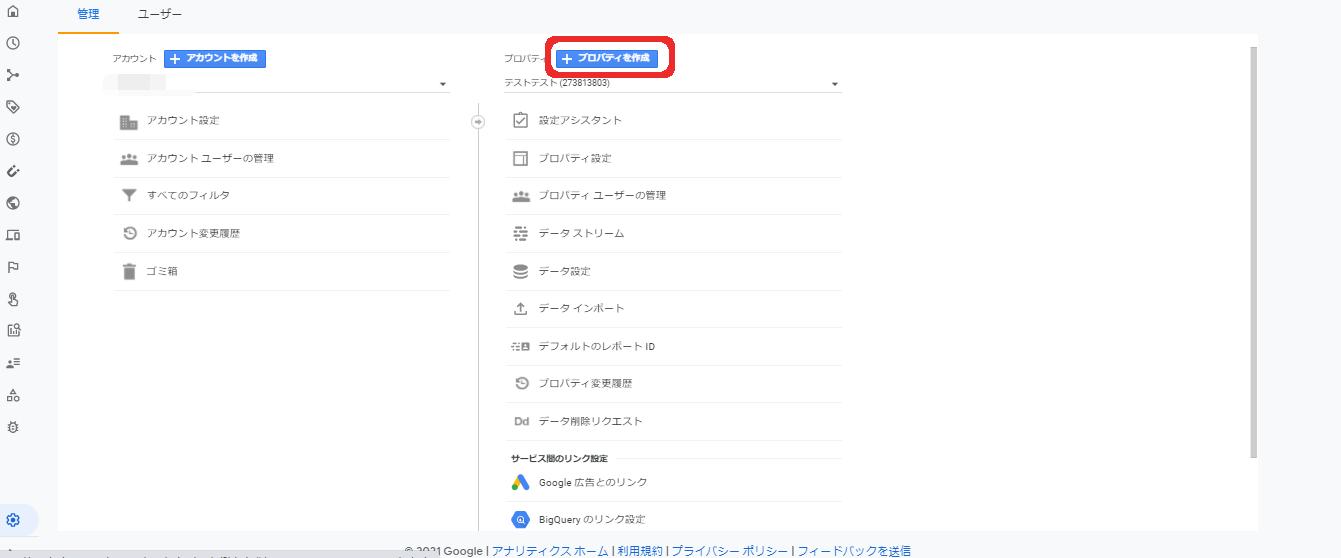Click layout icon beside プロパティ設定

[520, 158]
